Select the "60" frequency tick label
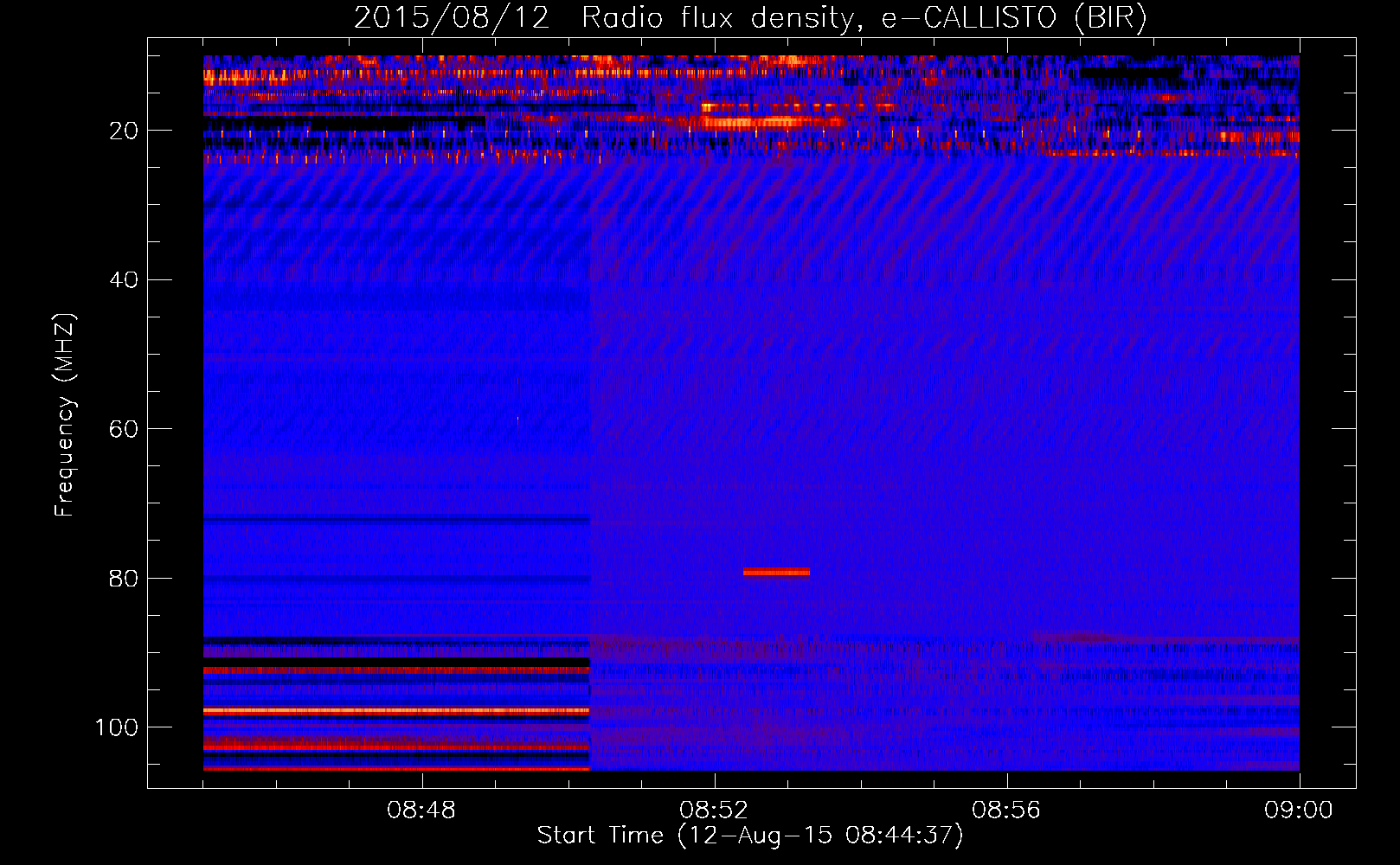The width and height of the screenshot is (1400, 865). tap(124, 429)
